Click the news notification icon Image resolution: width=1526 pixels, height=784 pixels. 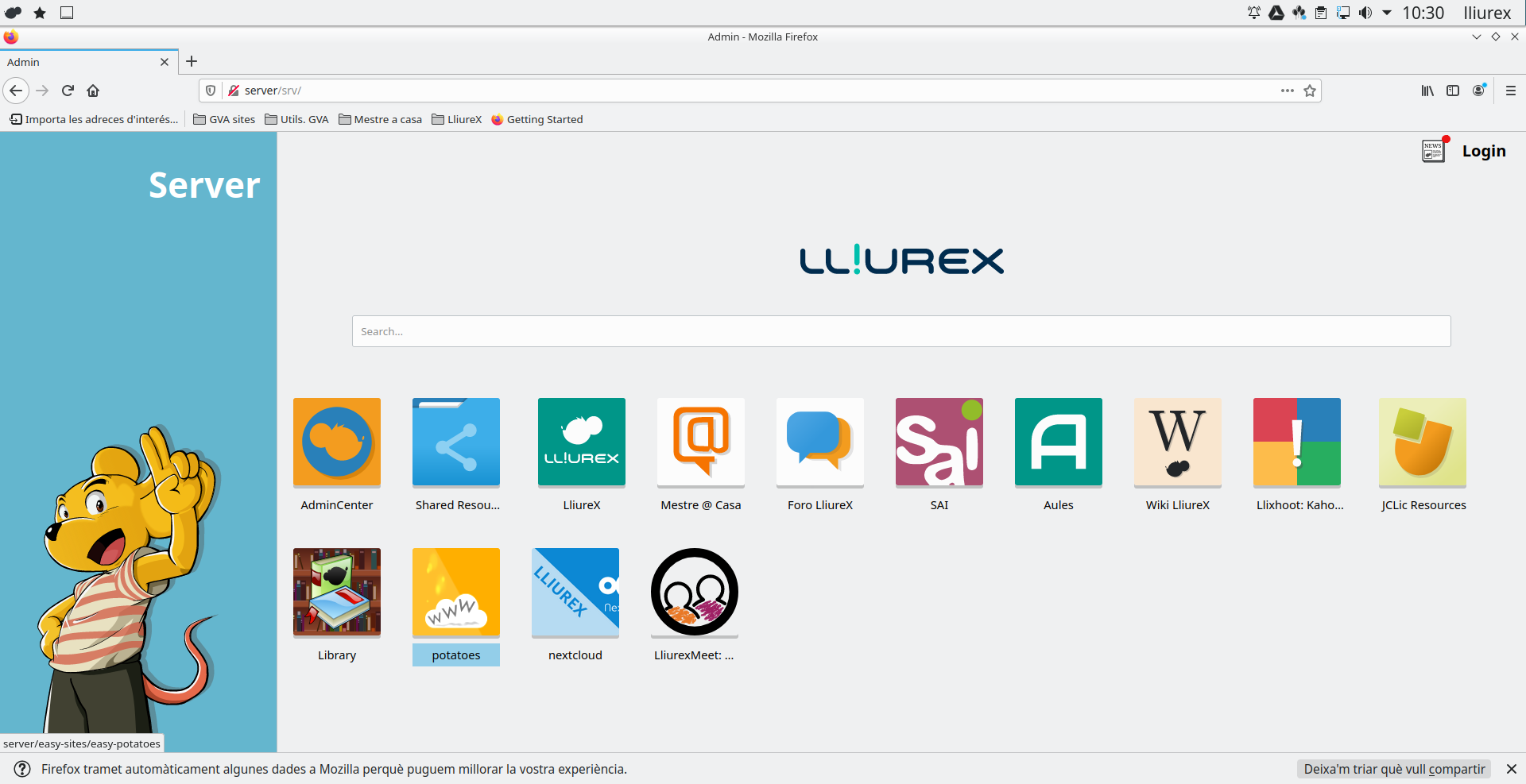pyautogui.click(x=1433, y=150)
